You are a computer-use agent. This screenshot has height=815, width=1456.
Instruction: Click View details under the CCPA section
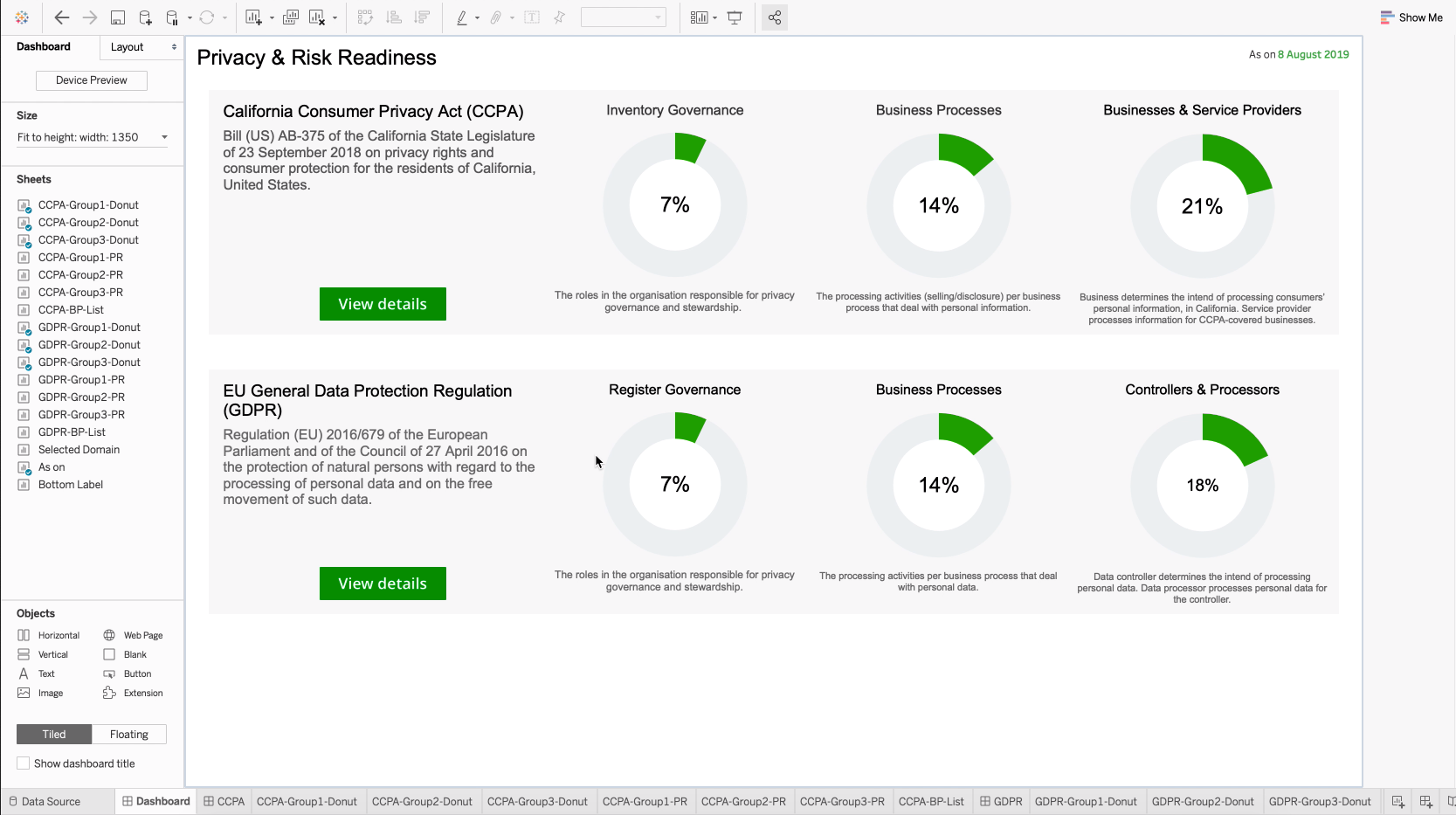(x=382, y=304)
